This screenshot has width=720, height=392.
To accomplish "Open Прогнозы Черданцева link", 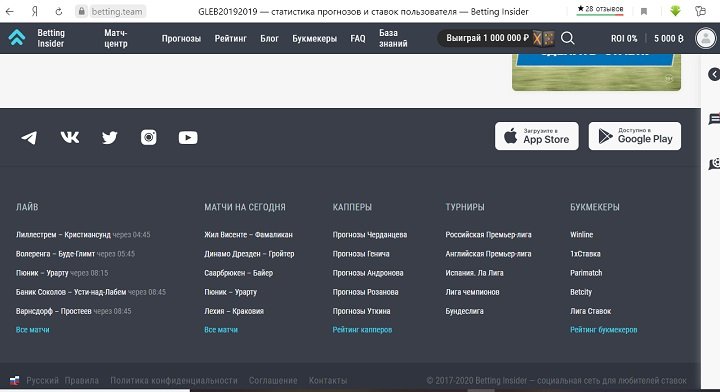I will click(x=370, y=235).
